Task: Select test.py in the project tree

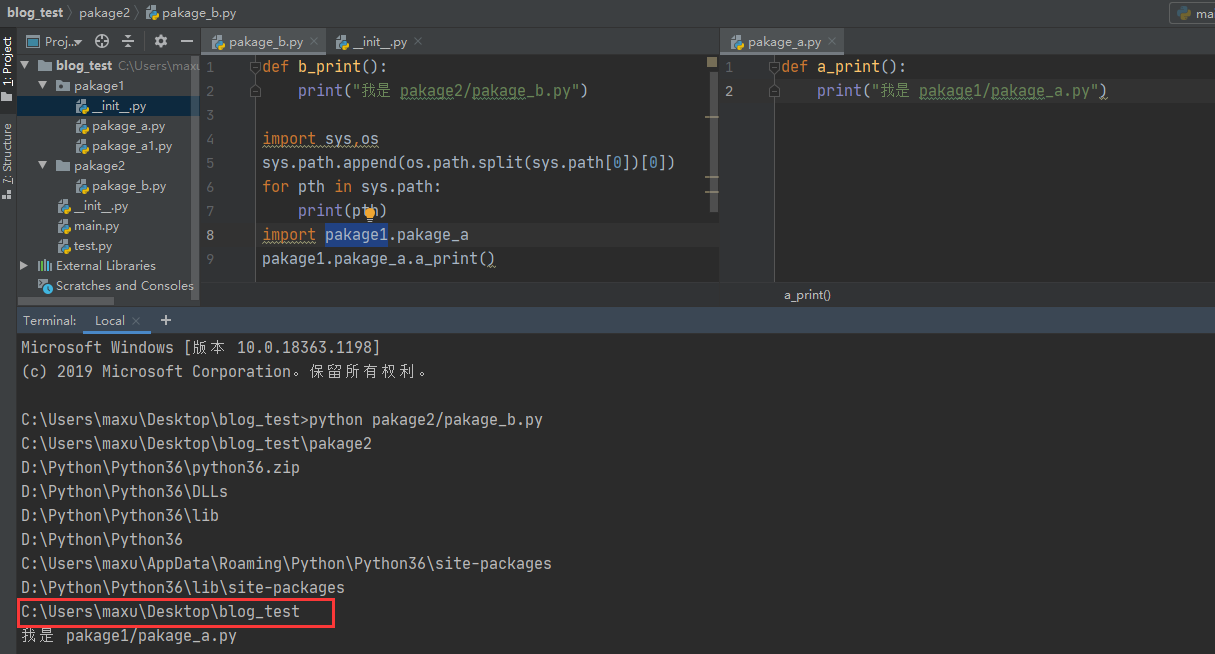Action: point(84,246)
